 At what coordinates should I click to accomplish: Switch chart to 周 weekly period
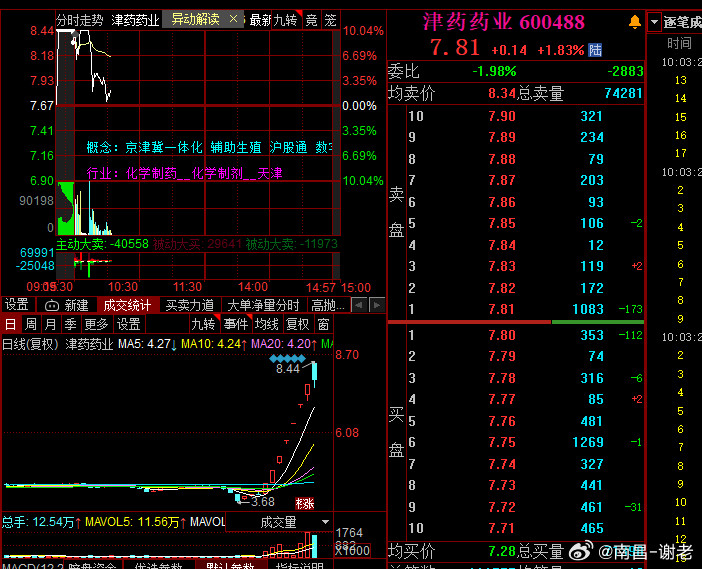tap(31, 324)
